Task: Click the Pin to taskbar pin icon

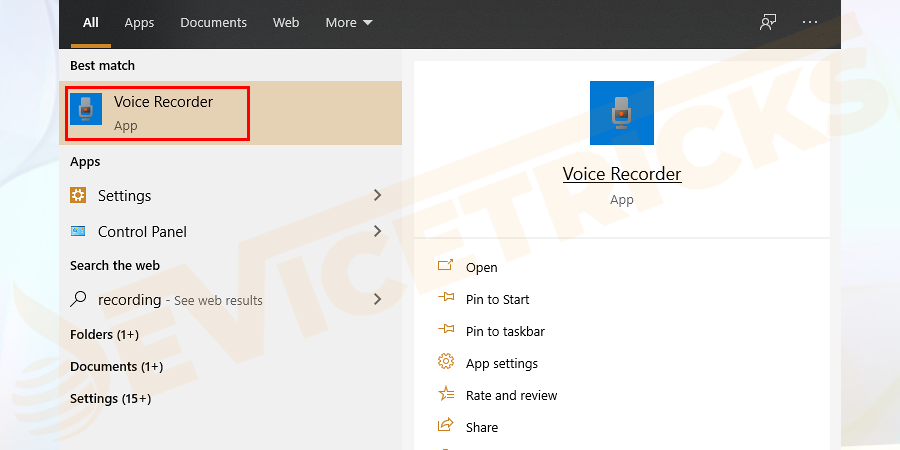Action: click(445, 329)
